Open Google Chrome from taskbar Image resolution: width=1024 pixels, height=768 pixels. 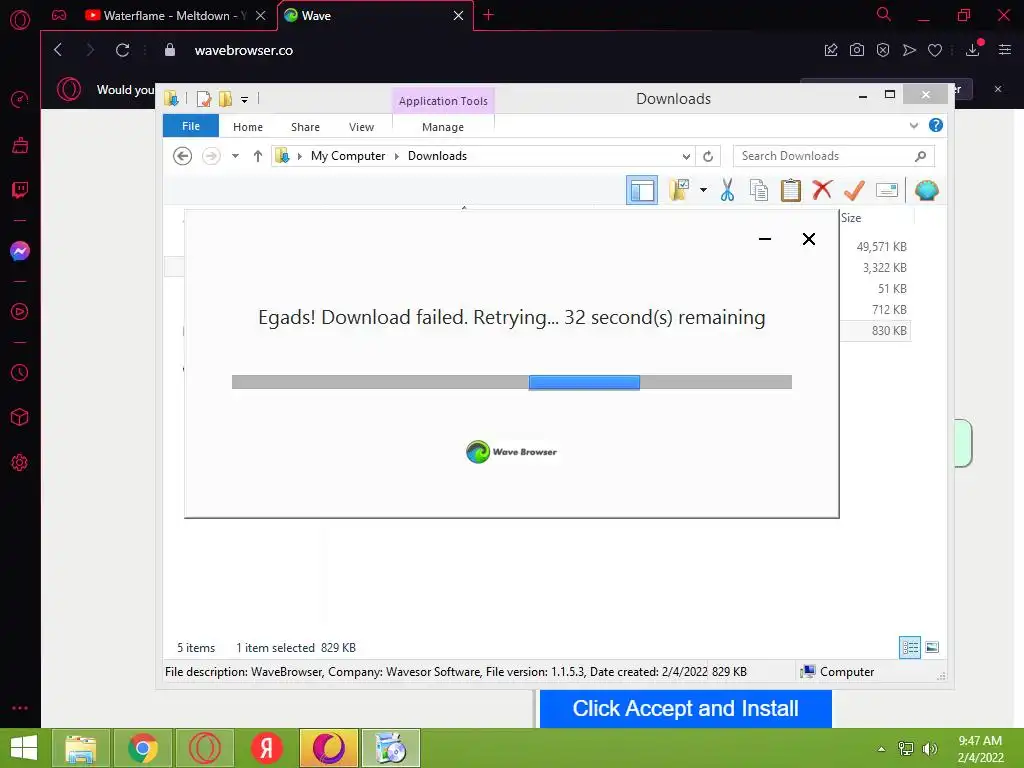click(143, 748)
